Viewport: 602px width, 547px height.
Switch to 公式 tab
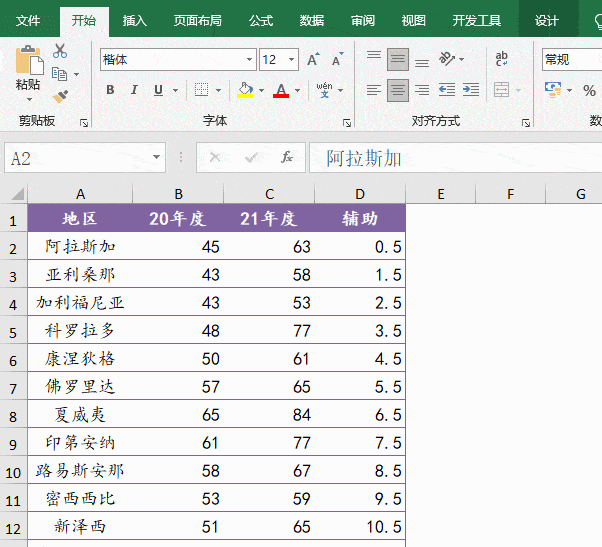[x=261, y=20]
